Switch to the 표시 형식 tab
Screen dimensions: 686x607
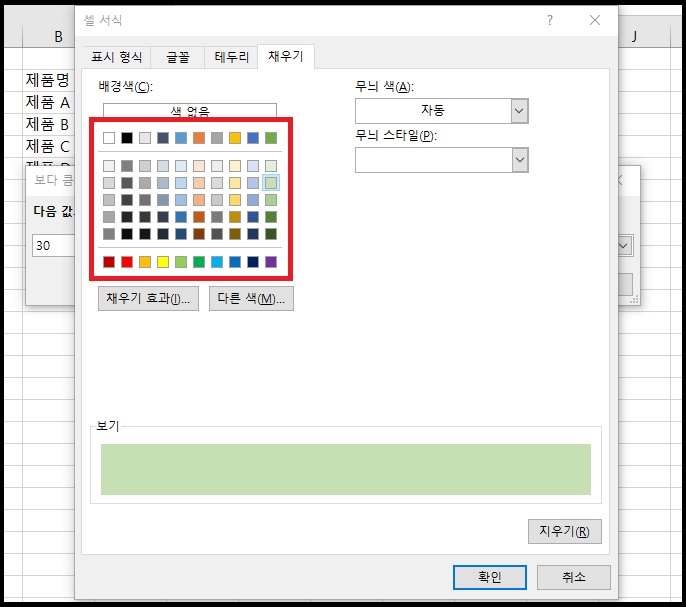tap(116, 57)
